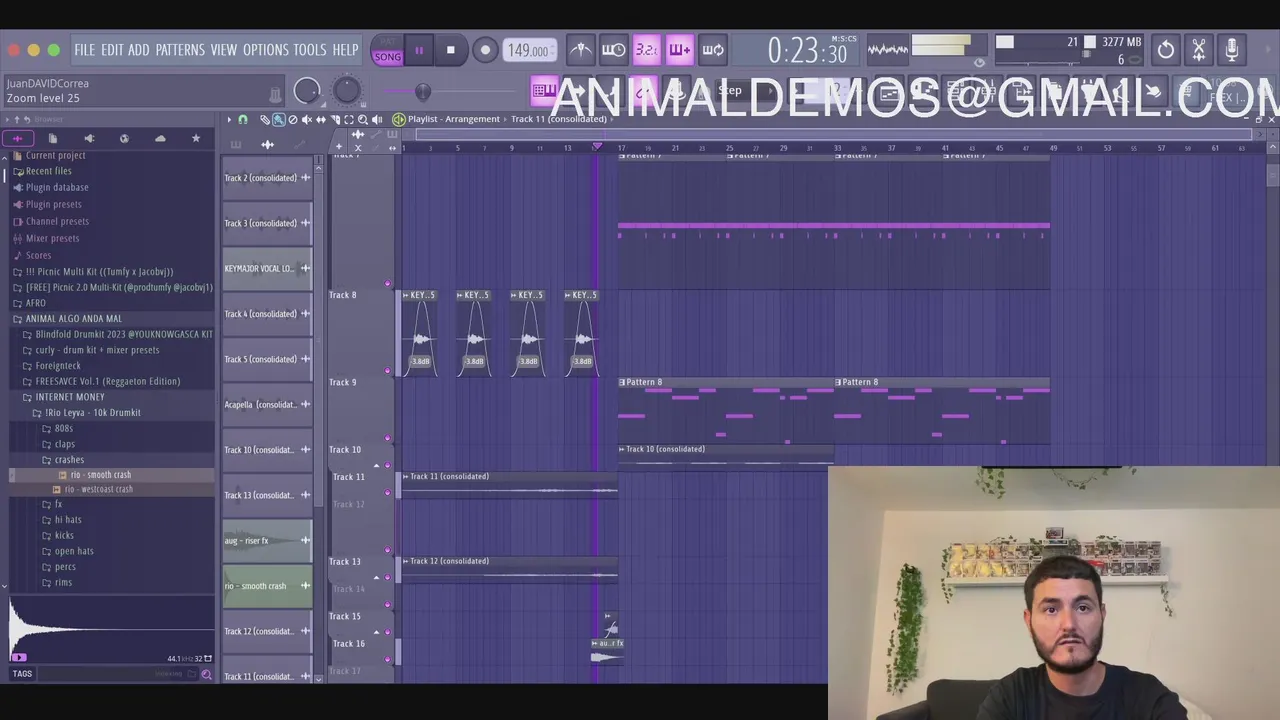
Task: Click the record button
Action: point(485,50)
